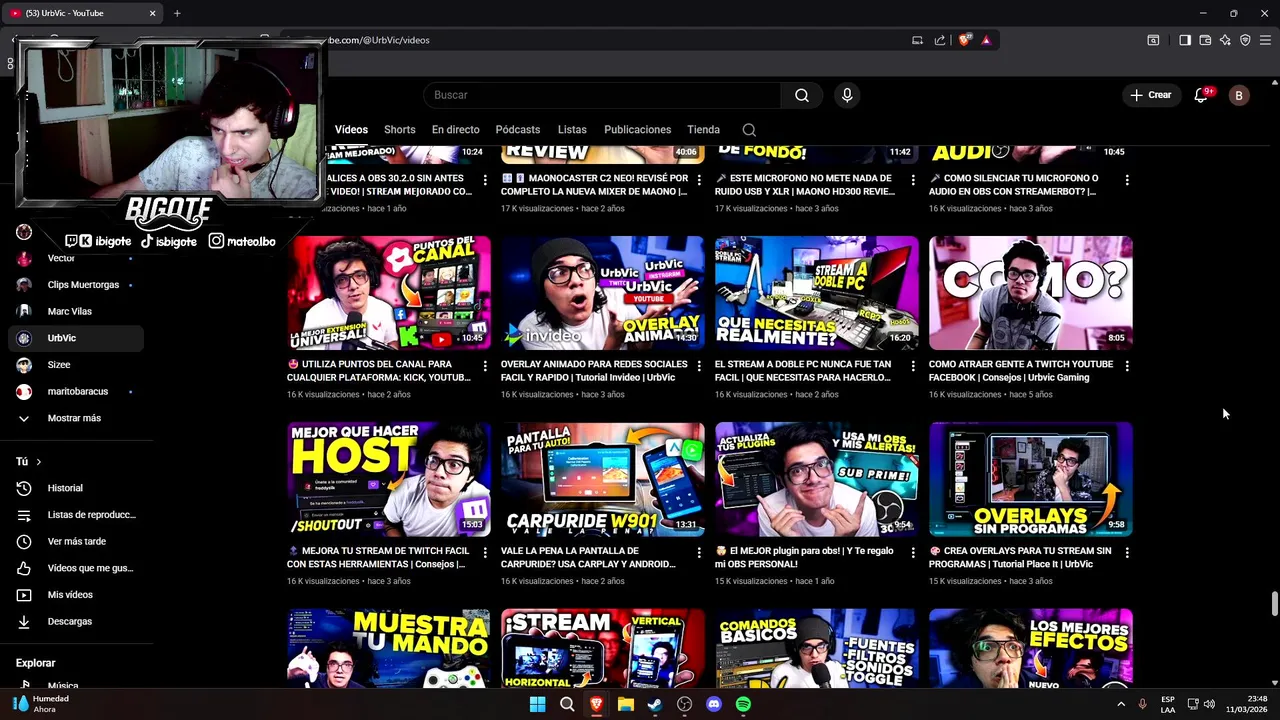Expand the Tú section chevron
1280x720 pixels.
tap(38, 462)
